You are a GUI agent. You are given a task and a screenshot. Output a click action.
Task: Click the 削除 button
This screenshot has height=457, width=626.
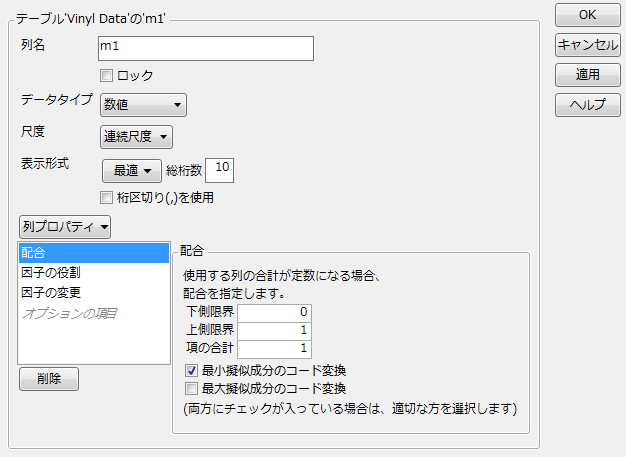click(49, 379)
